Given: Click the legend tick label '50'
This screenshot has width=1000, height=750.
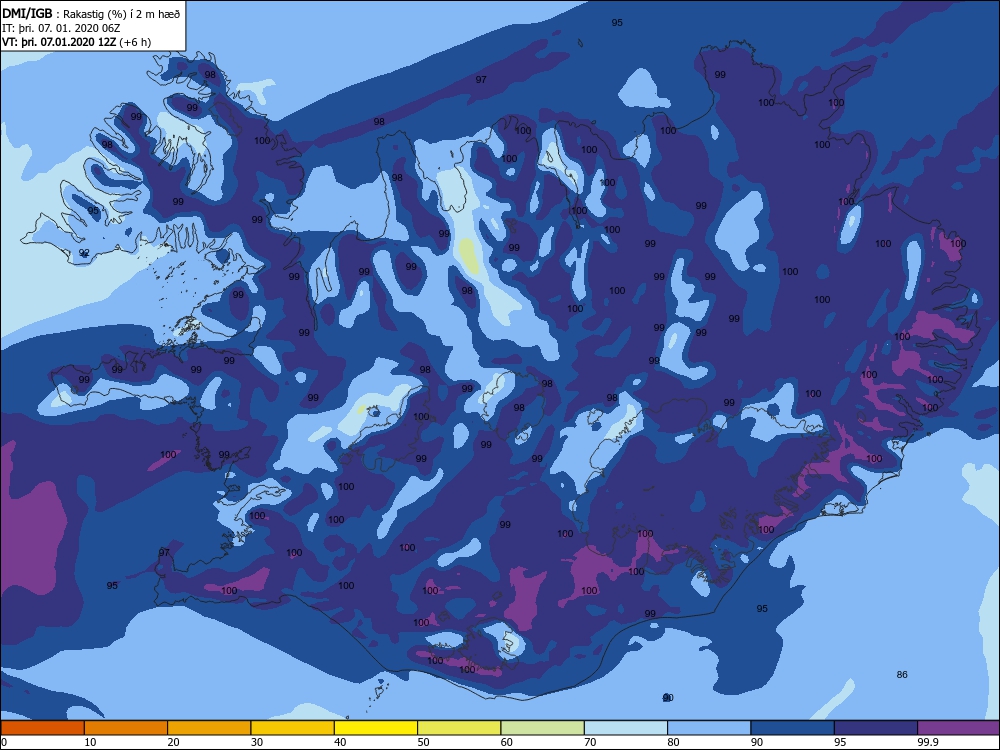Looking at the screenshot, I should 423,742.
